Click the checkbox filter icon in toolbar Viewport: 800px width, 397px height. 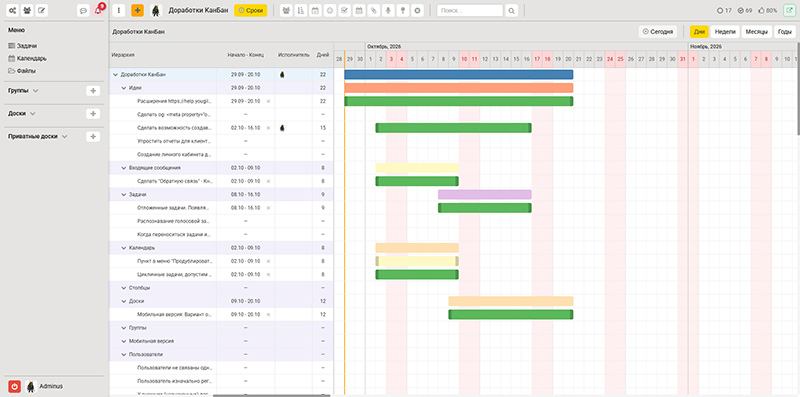tap(344, 10)
